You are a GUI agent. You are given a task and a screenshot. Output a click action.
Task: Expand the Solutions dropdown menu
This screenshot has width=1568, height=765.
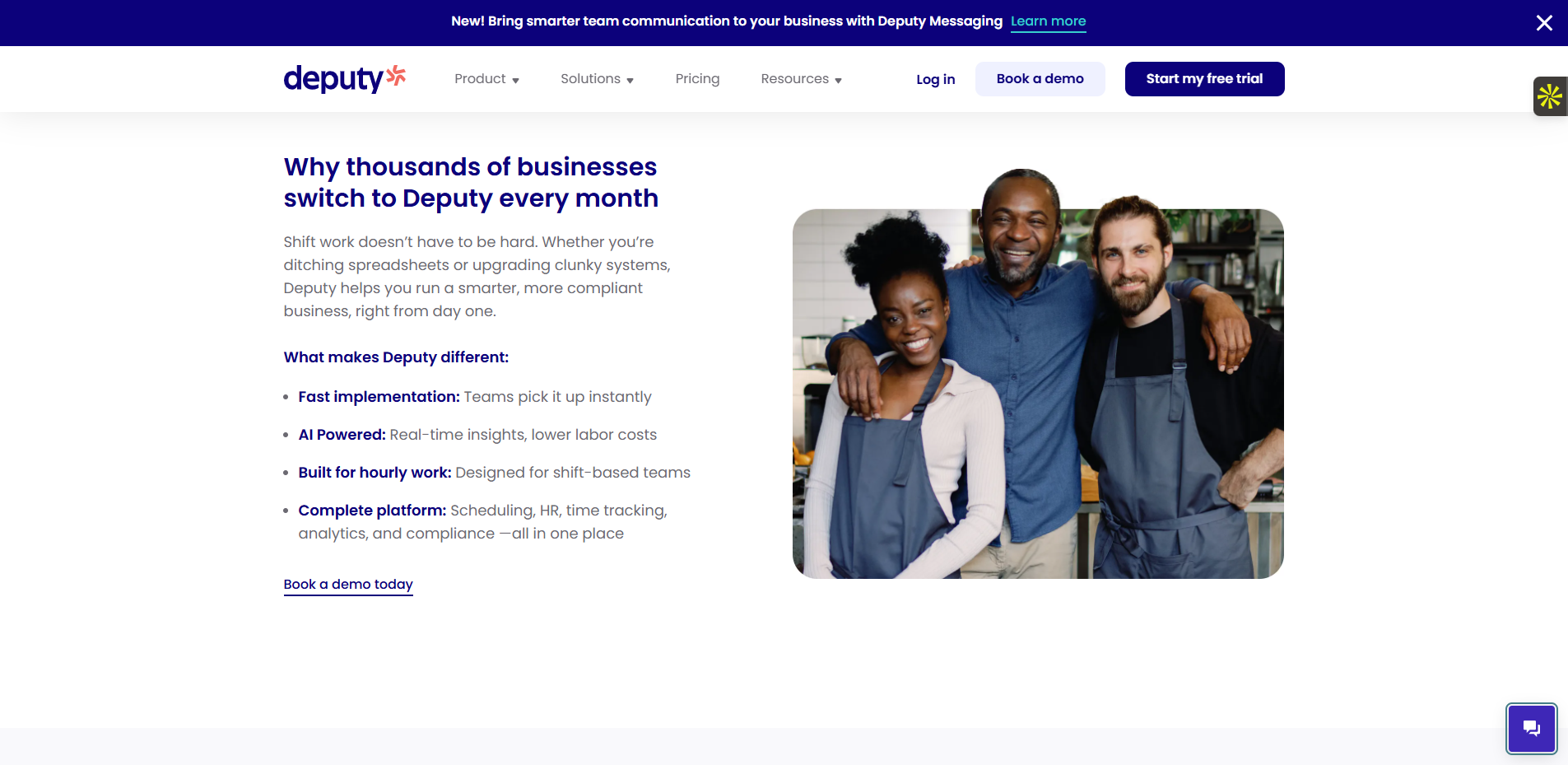[597, 79]
